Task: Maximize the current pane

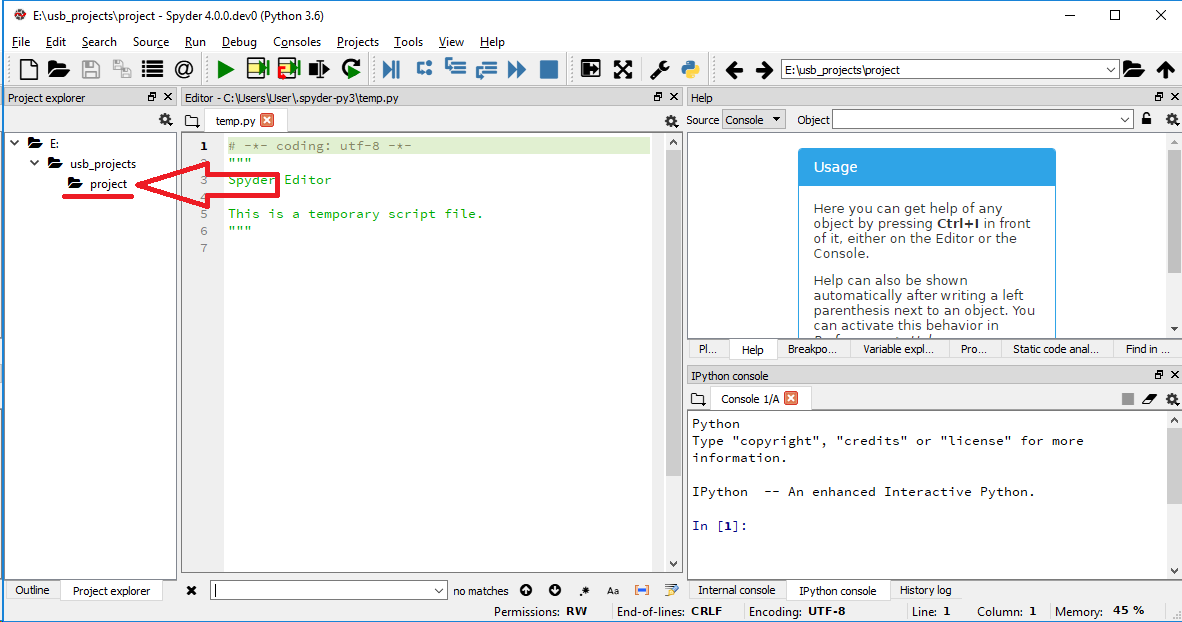Action: [591, 68]
